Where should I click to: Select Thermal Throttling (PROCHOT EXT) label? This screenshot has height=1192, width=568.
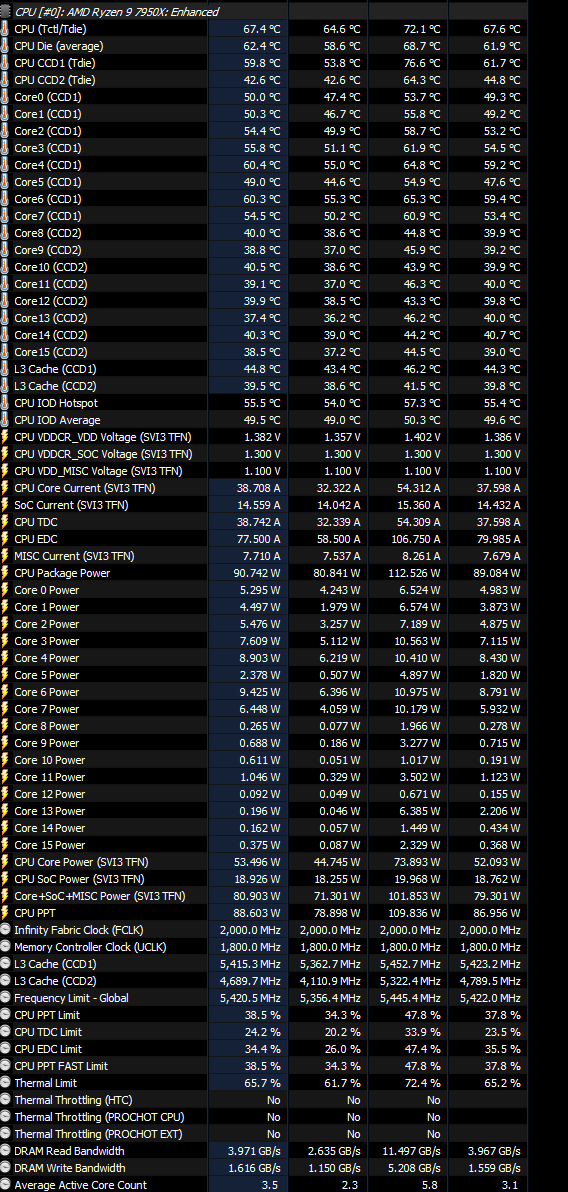(99, 1133)
